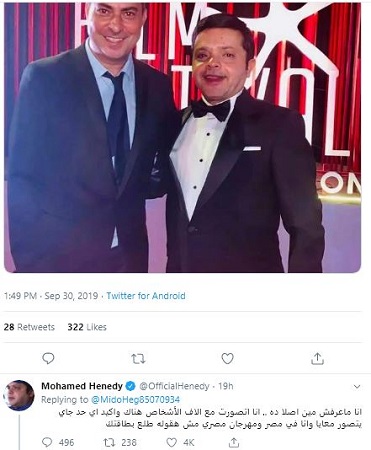371x450 pixels.
Task: Share Mohamed Henedy's reply tweet
Action: [234, 442]
